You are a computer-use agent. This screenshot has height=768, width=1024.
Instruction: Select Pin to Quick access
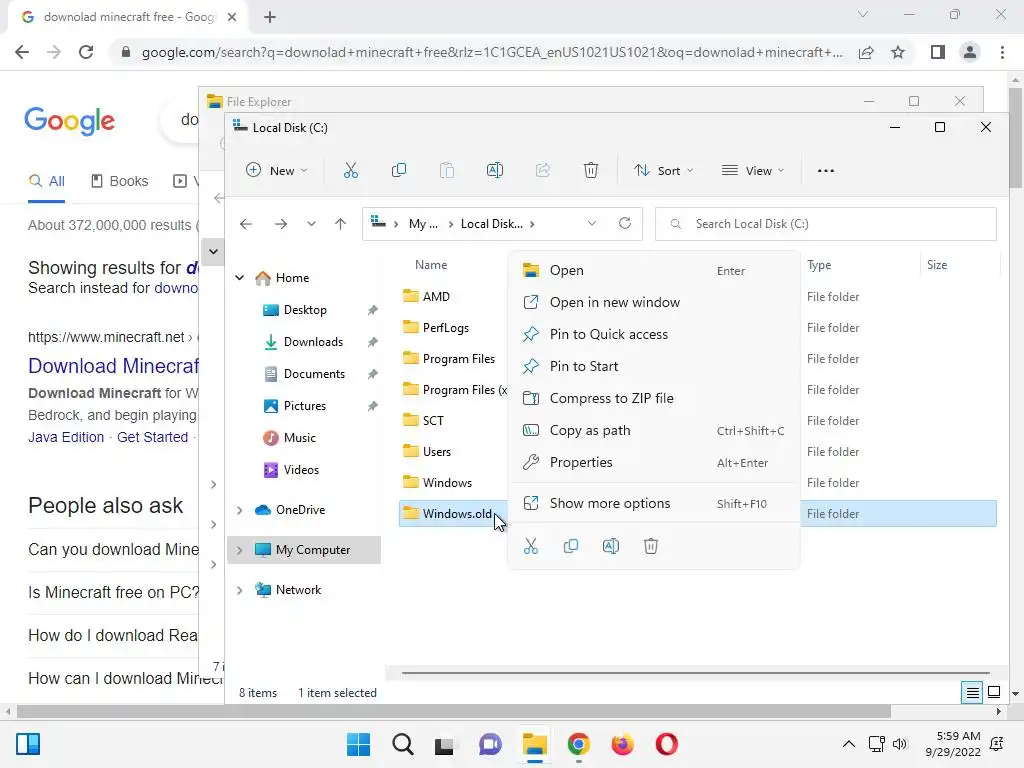[x=654, y=334]
